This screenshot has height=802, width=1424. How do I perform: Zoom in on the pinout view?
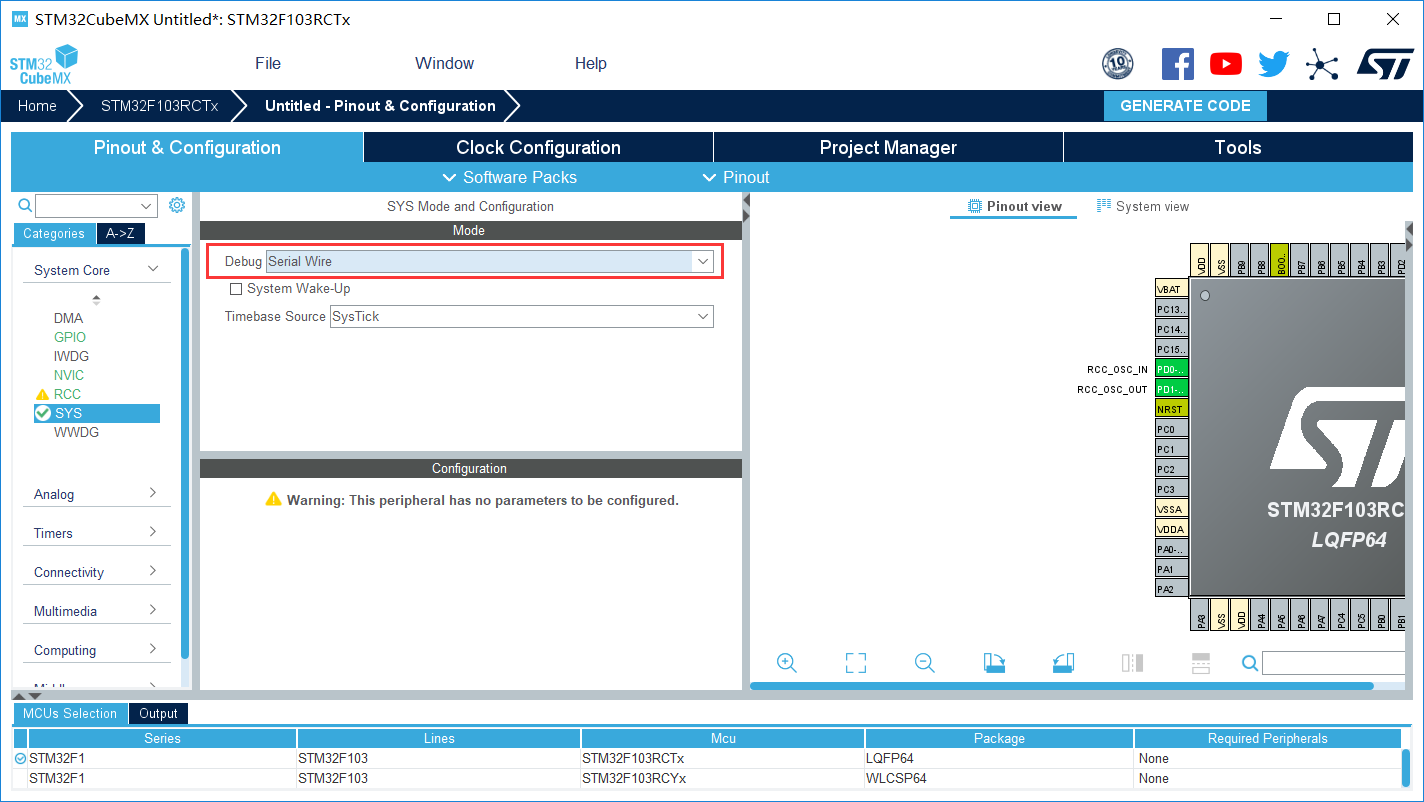tap(787, 663)
